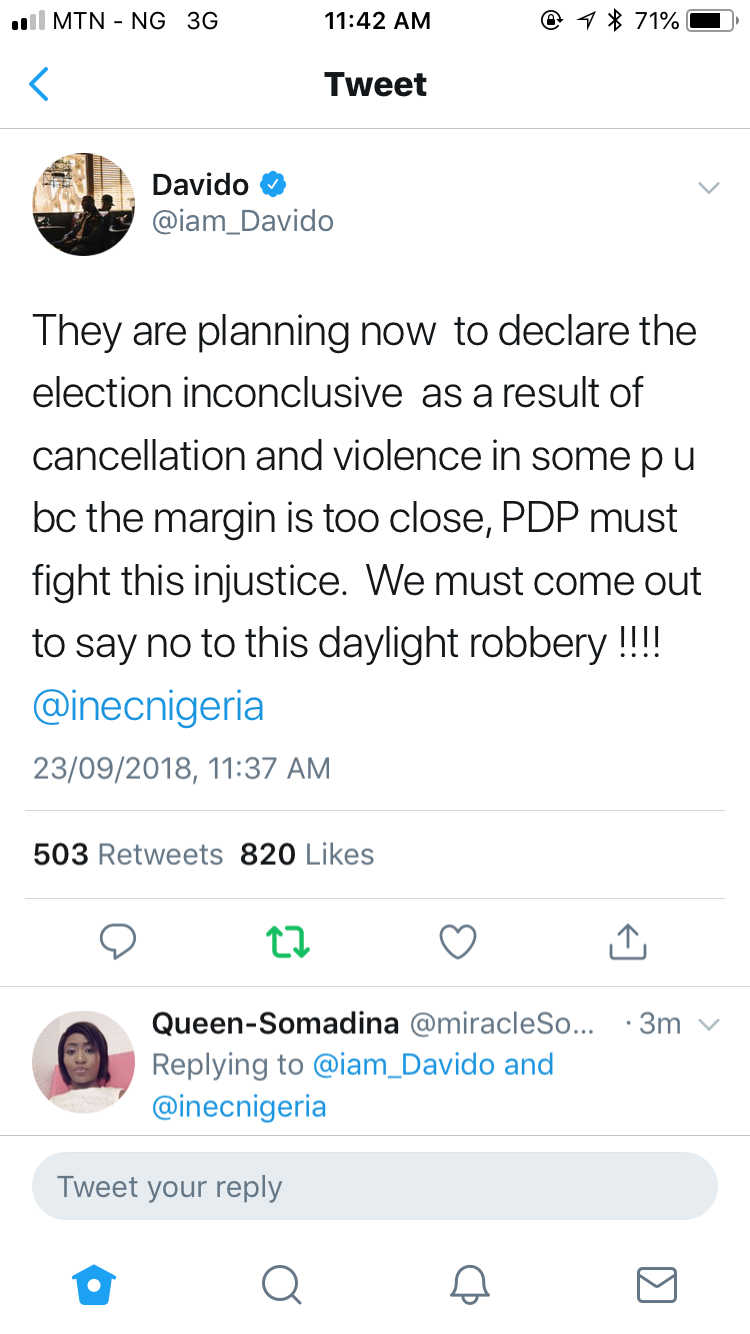This screenshot has height=1334, width=750.
Task: Open the @iam_Davido handle under Davido's name
Action: point(242,220)
